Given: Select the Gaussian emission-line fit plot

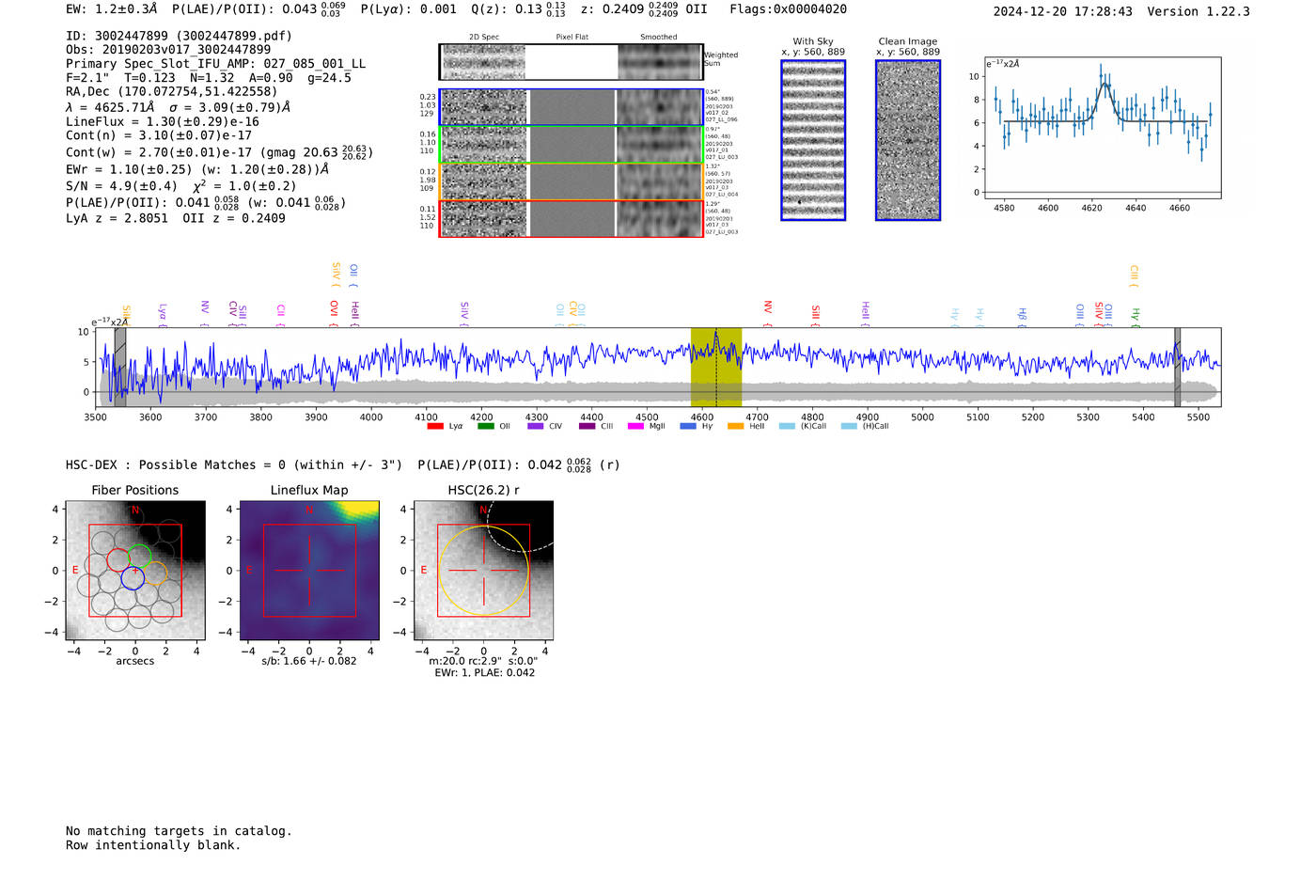Looking at the screenshot, I should coord(1103,128).
